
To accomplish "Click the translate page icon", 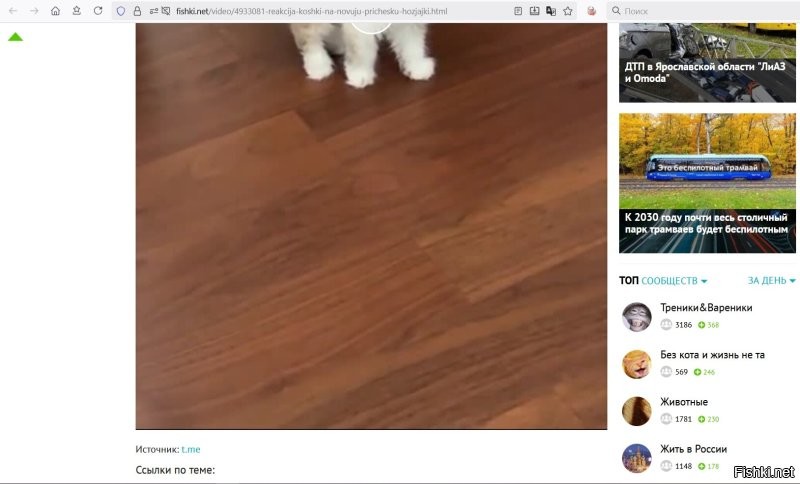I will pos(551,11).
